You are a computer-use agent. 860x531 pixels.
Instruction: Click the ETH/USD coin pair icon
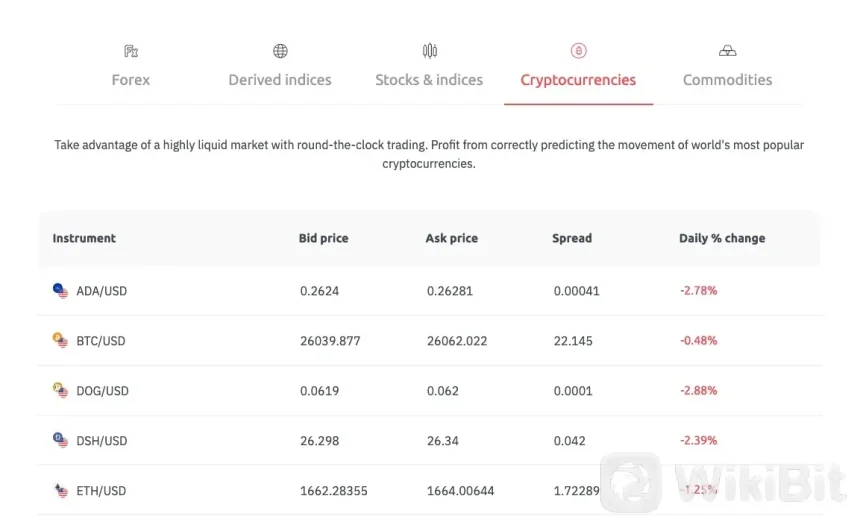[x=61, y=491]
